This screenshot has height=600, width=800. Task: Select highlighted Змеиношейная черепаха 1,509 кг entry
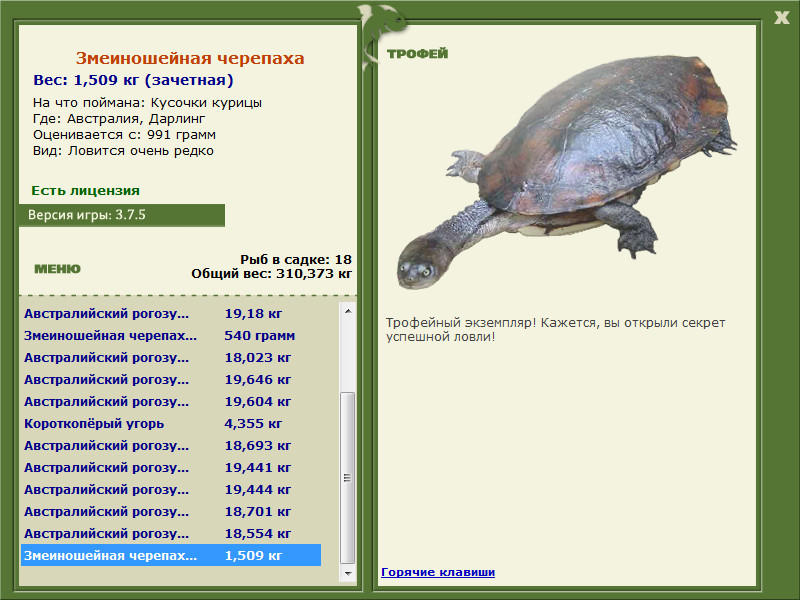click(171, 555)
